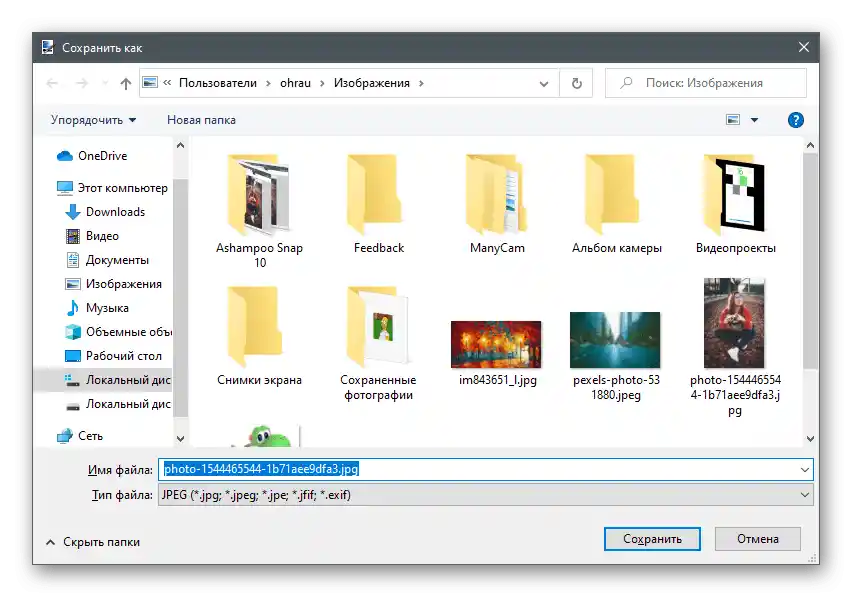Open Музыка in the sidebar
The width and height of the screenshot is (852, 597).
click(97, 307)
